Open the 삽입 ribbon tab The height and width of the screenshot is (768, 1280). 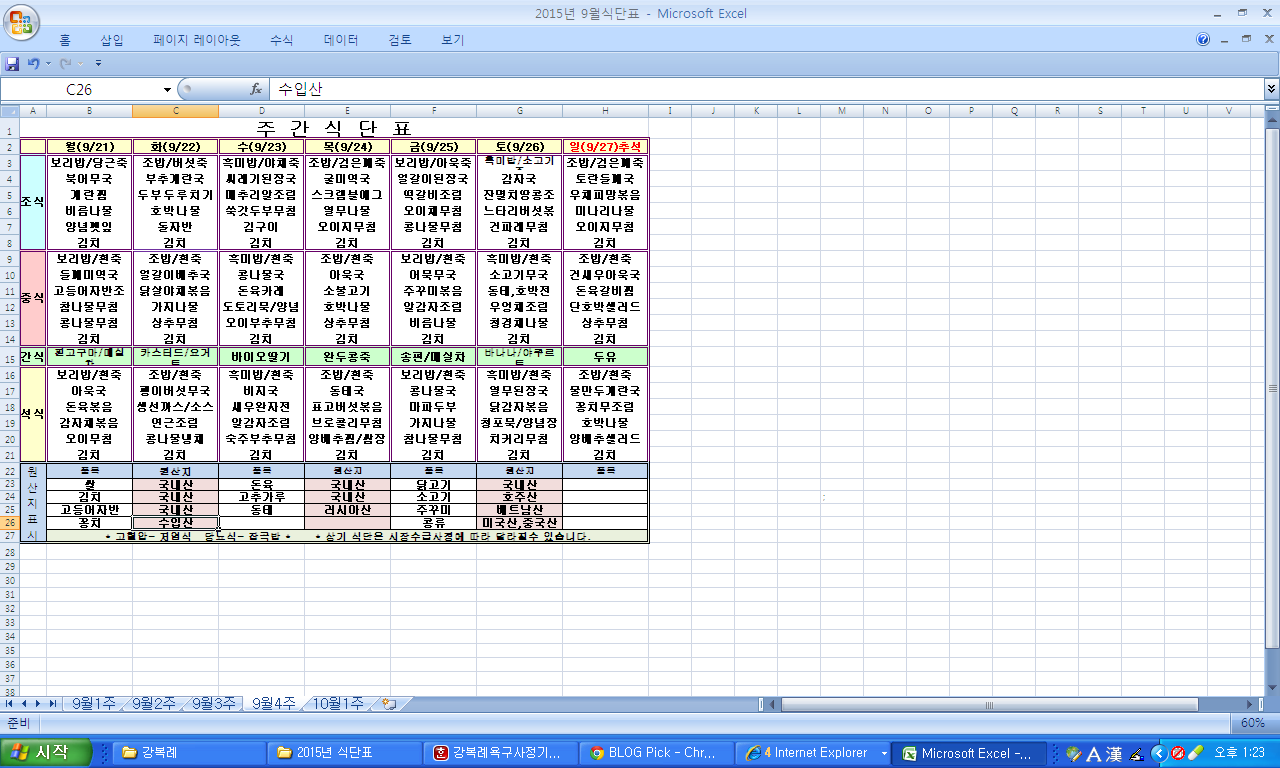point(112,40)
